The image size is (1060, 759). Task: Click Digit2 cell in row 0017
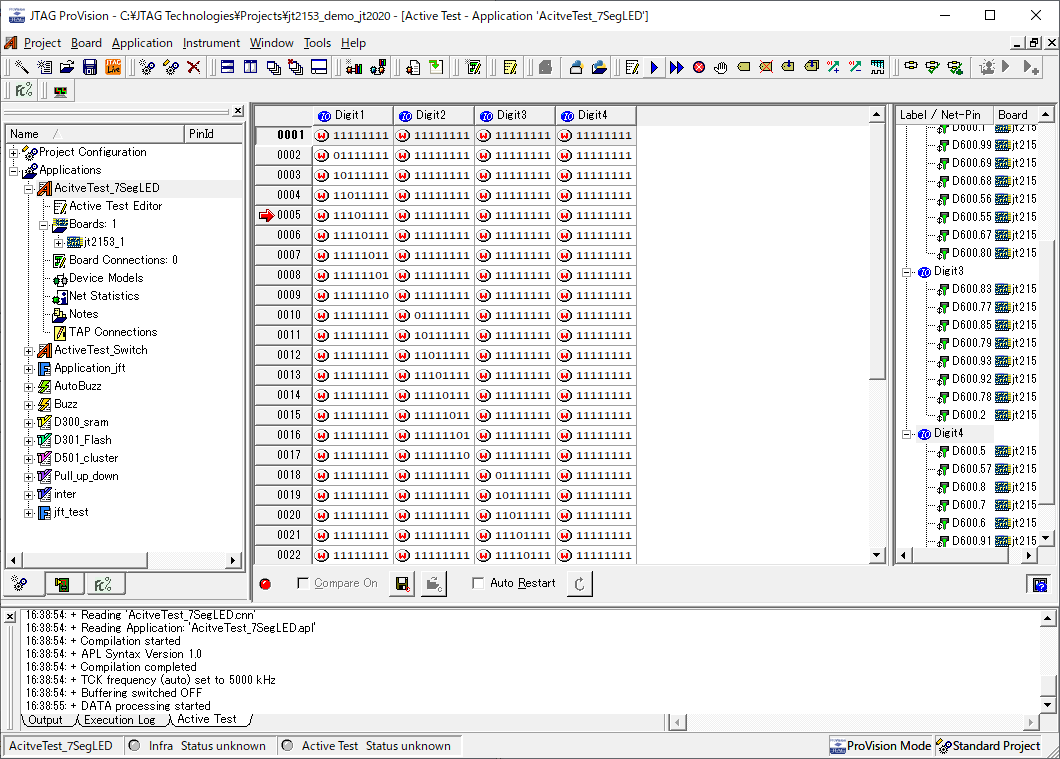(x=434, y=456)
